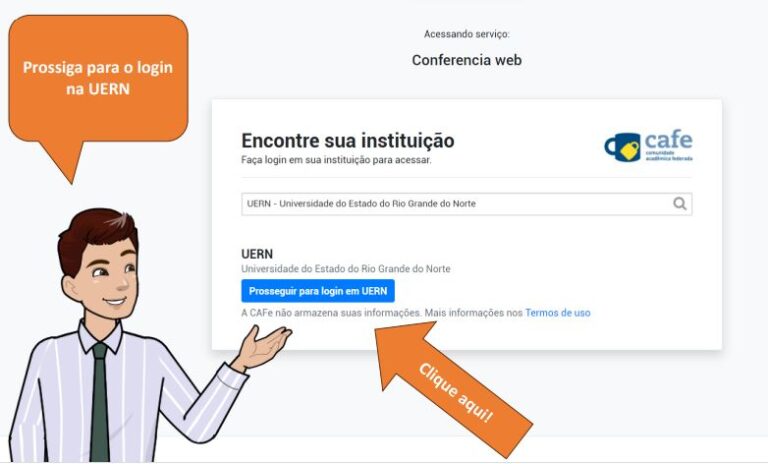The image size is (768, 464).
Task: Click the cartoon man's green tie
Action: [x=99, y=402]
